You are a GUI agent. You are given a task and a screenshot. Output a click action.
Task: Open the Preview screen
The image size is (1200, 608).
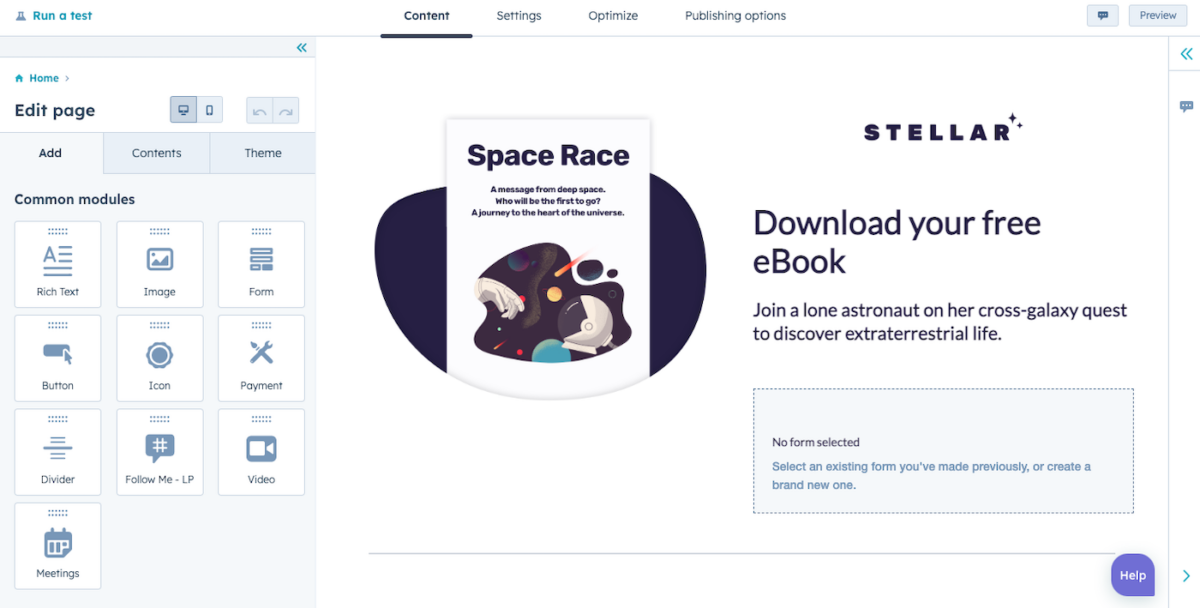(x=1157, y=15)
